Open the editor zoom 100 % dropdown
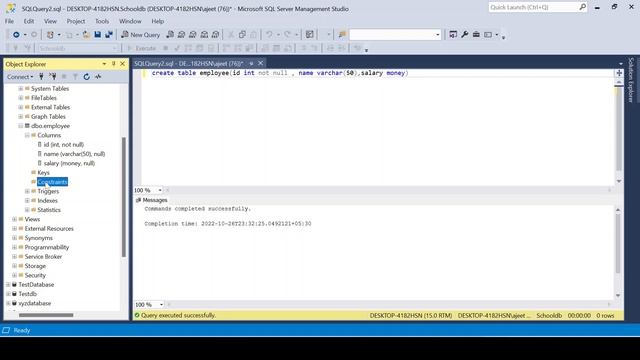 tap(160, 190)
